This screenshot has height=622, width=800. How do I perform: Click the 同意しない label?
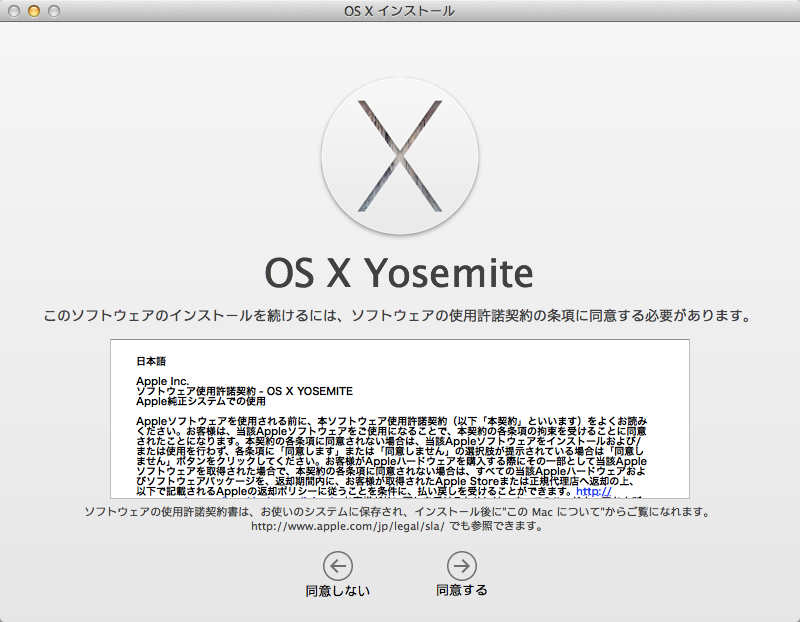point(338,591)
